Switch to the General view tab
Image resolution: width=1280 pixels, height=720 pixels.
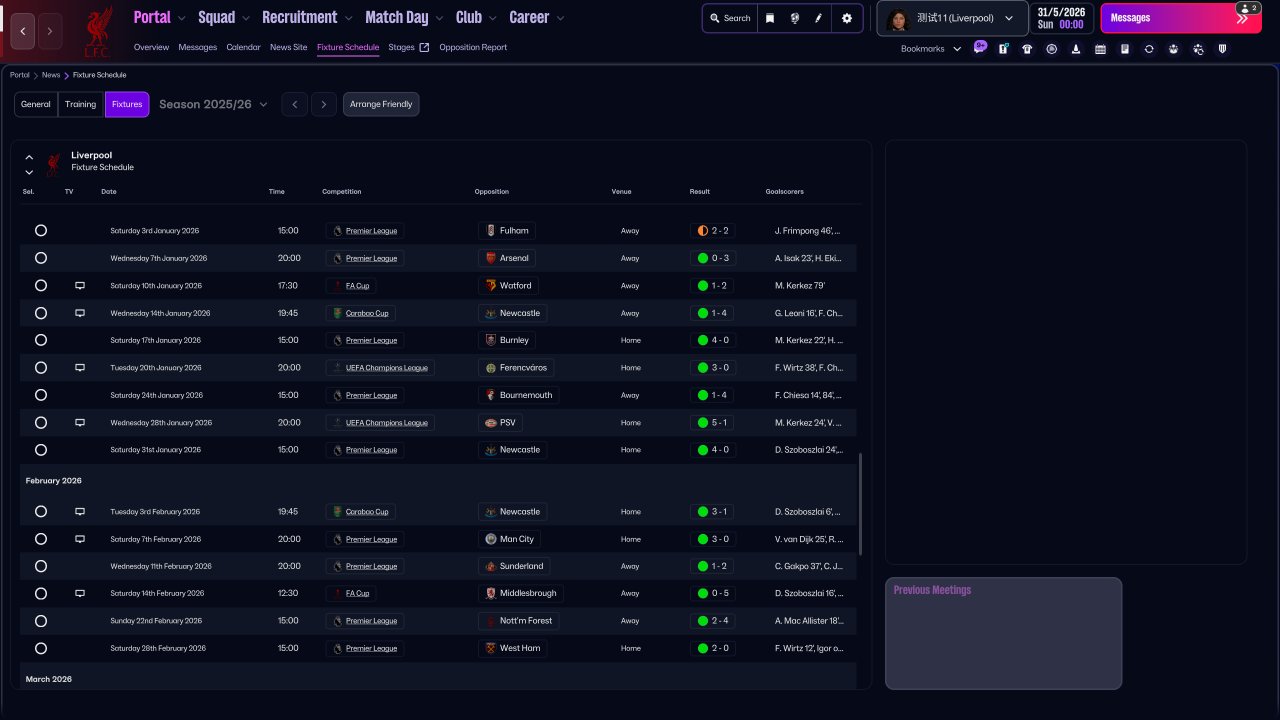point(36,104)
